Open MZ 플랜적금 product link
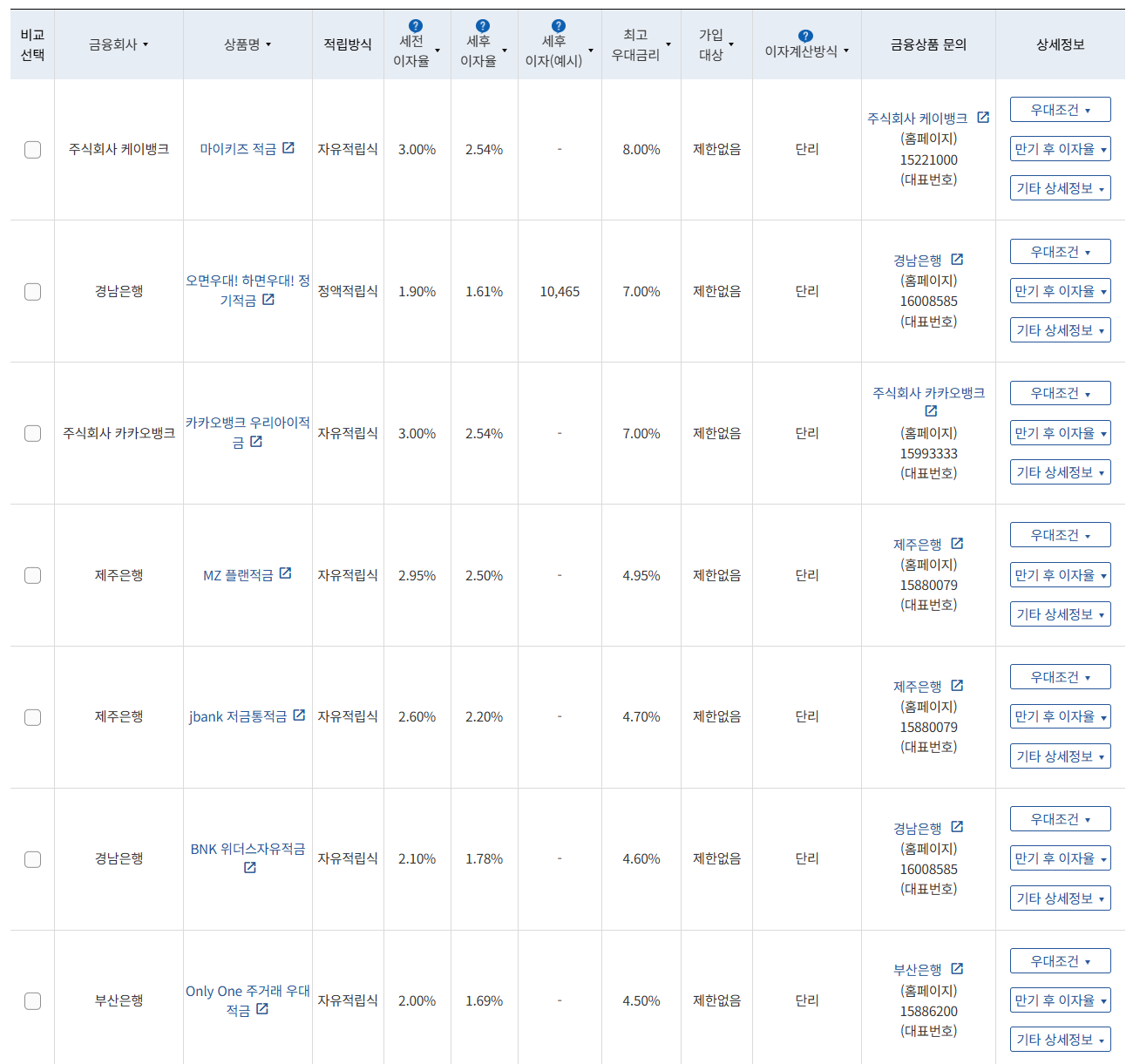1133x1064 pixels. tap(238, 575)
